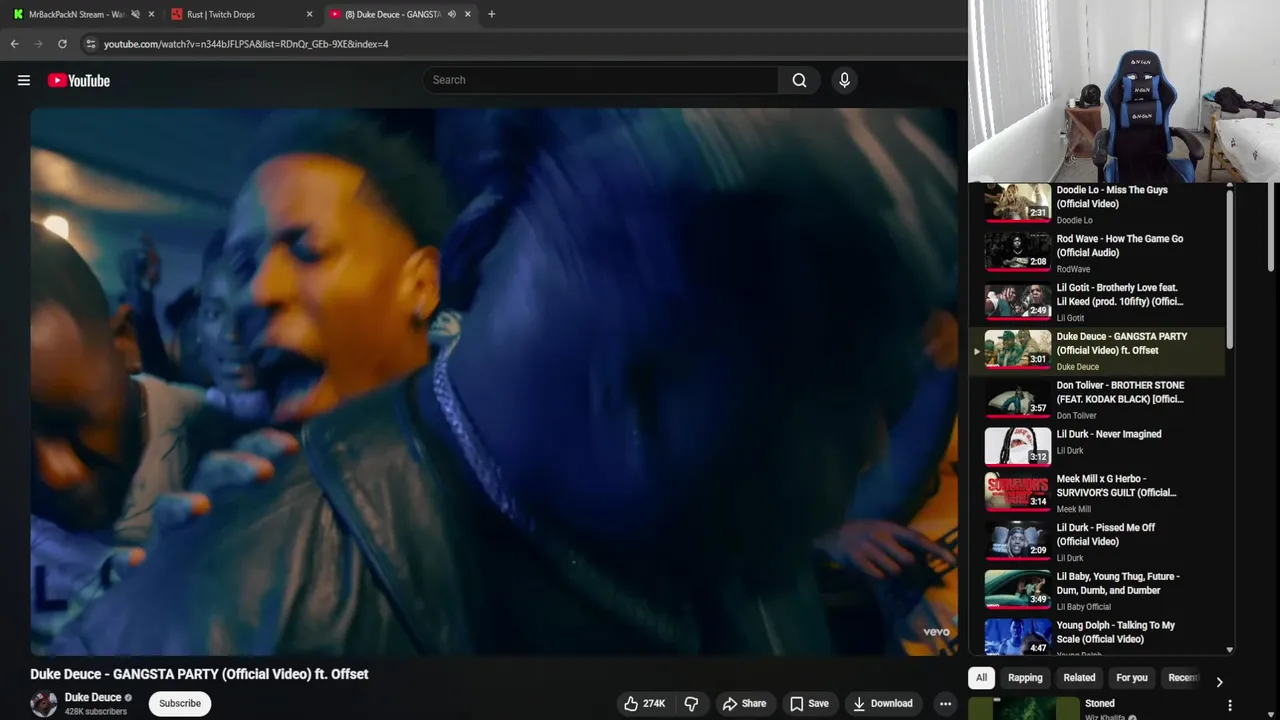Focus the YouTube search field
The width and height of the screenshot is (1280, 720).
600,80
